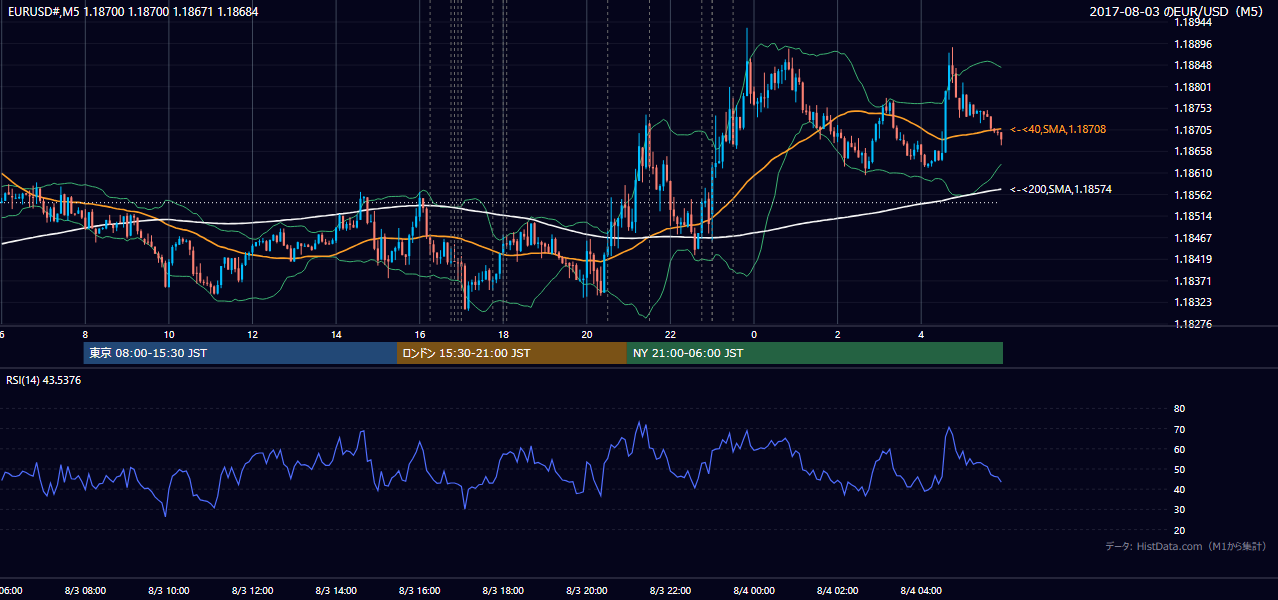
Task: Click RSI level 20 on the axis
Action: coord(1179,530)
